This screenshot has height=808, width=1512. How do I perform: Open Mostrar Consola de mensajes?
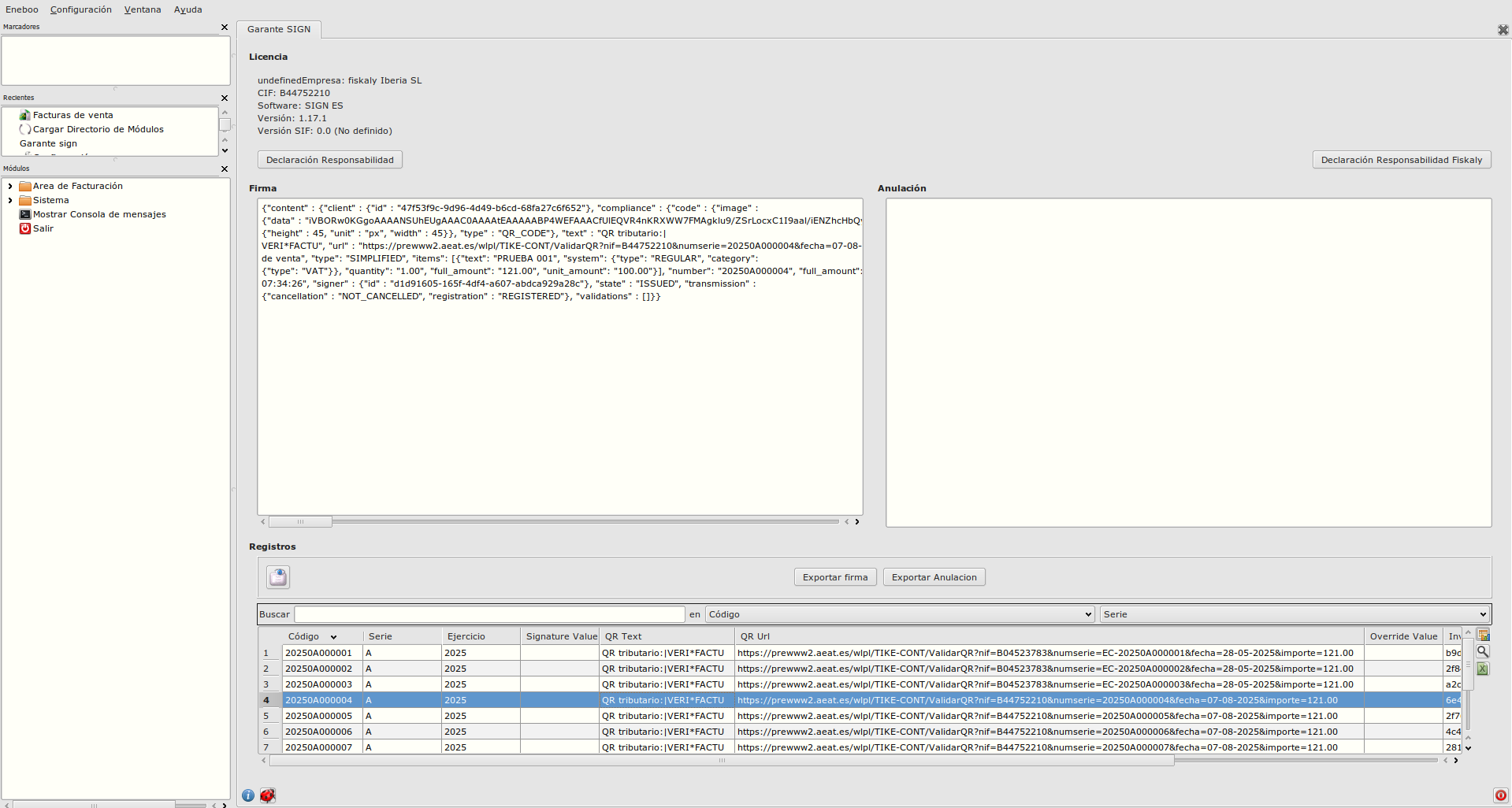(99, 214)
